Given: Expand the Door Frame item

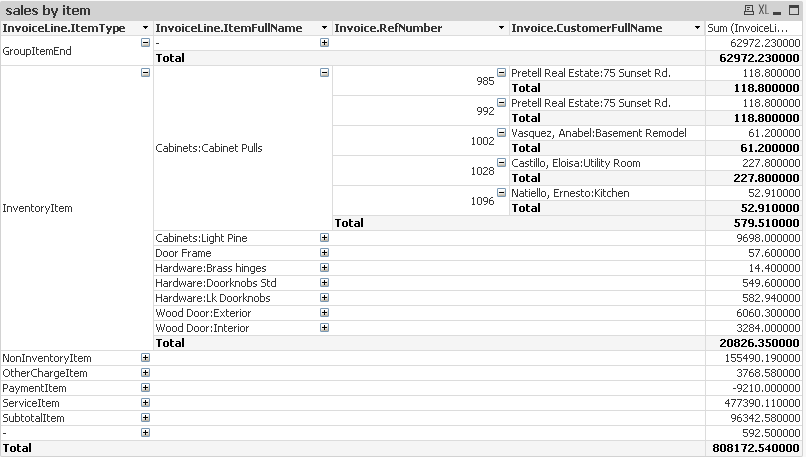Looking at the screenshot, I should click(x=324, y=252).
